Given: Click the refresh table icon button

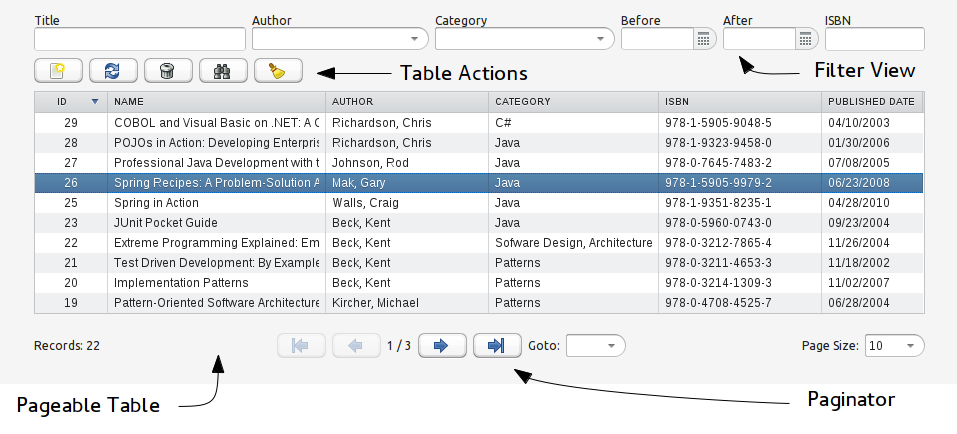Looking at the screenshot, I should coord(113,71).
